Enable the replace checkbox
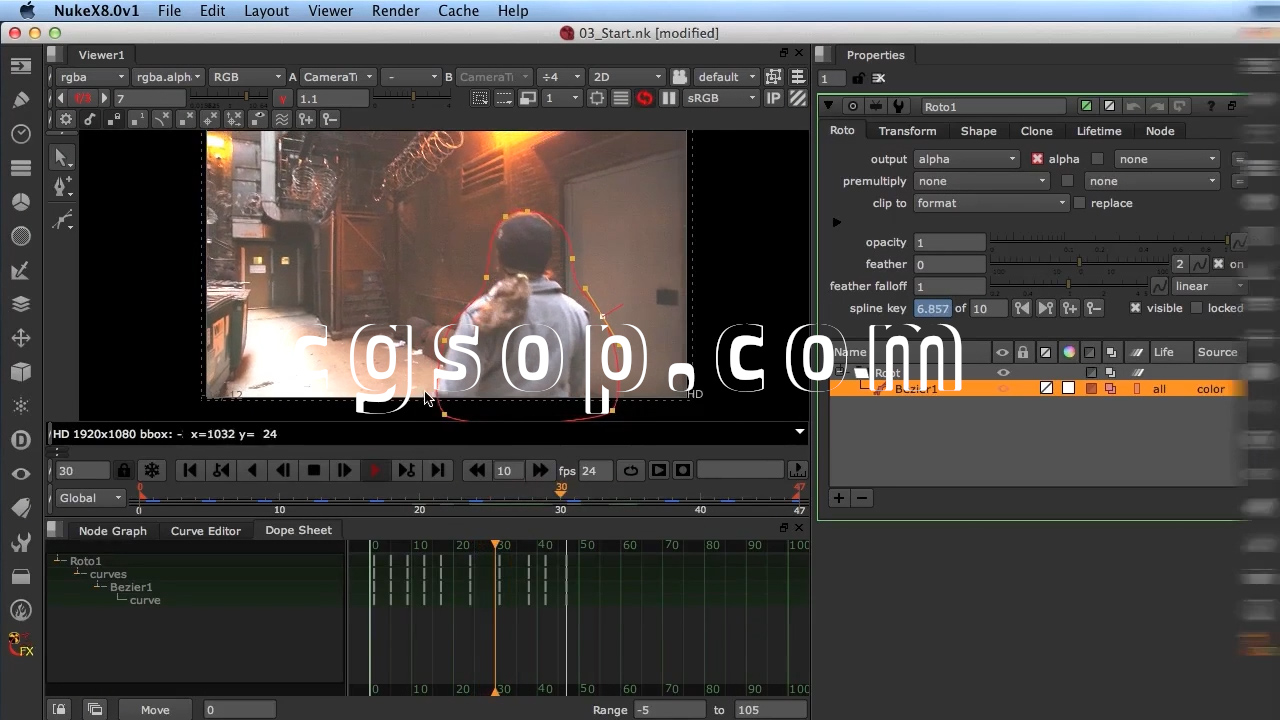 [1079, 203]
